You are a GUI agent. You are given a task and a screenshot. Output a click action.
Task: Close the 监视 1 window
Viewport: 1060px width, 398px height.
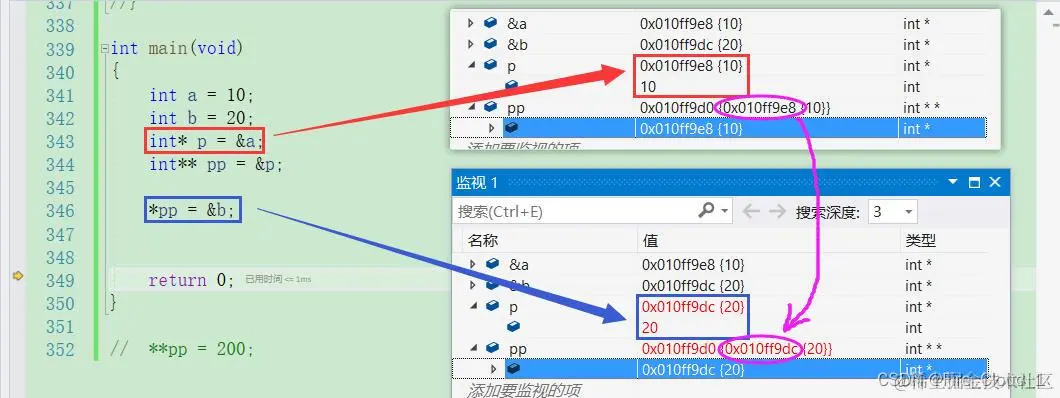coord(994,182)
